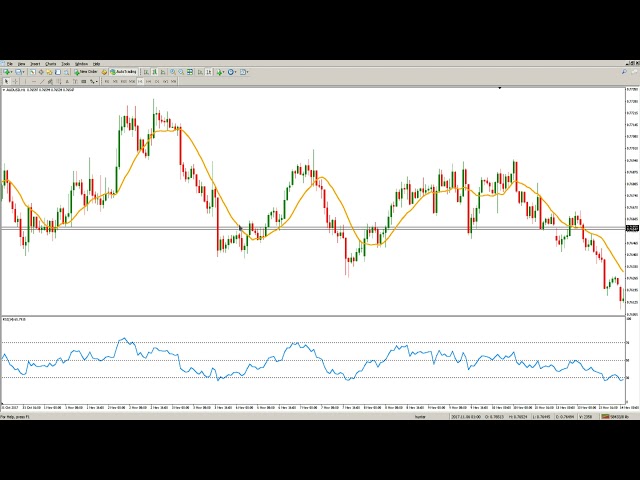Click the New Order button
Screen dimensions: 640x480
tap(87, 72)
